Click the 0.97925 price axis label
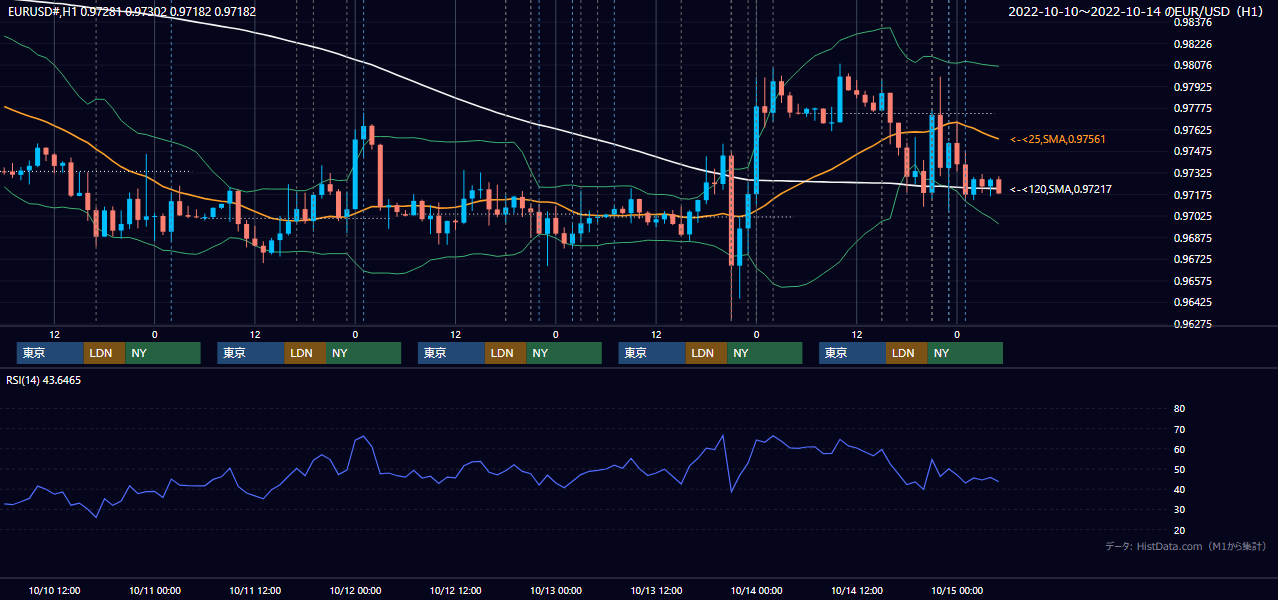The height and width of the screenshot is (600, 1278). 1193,87
